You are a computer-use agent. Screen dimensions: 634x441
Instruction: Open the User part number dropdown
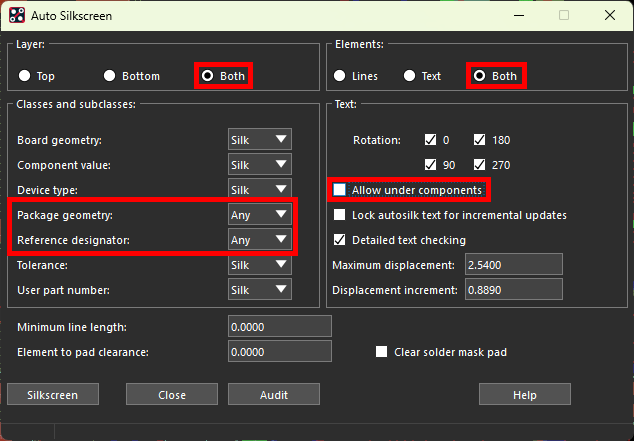click(260, 290)
